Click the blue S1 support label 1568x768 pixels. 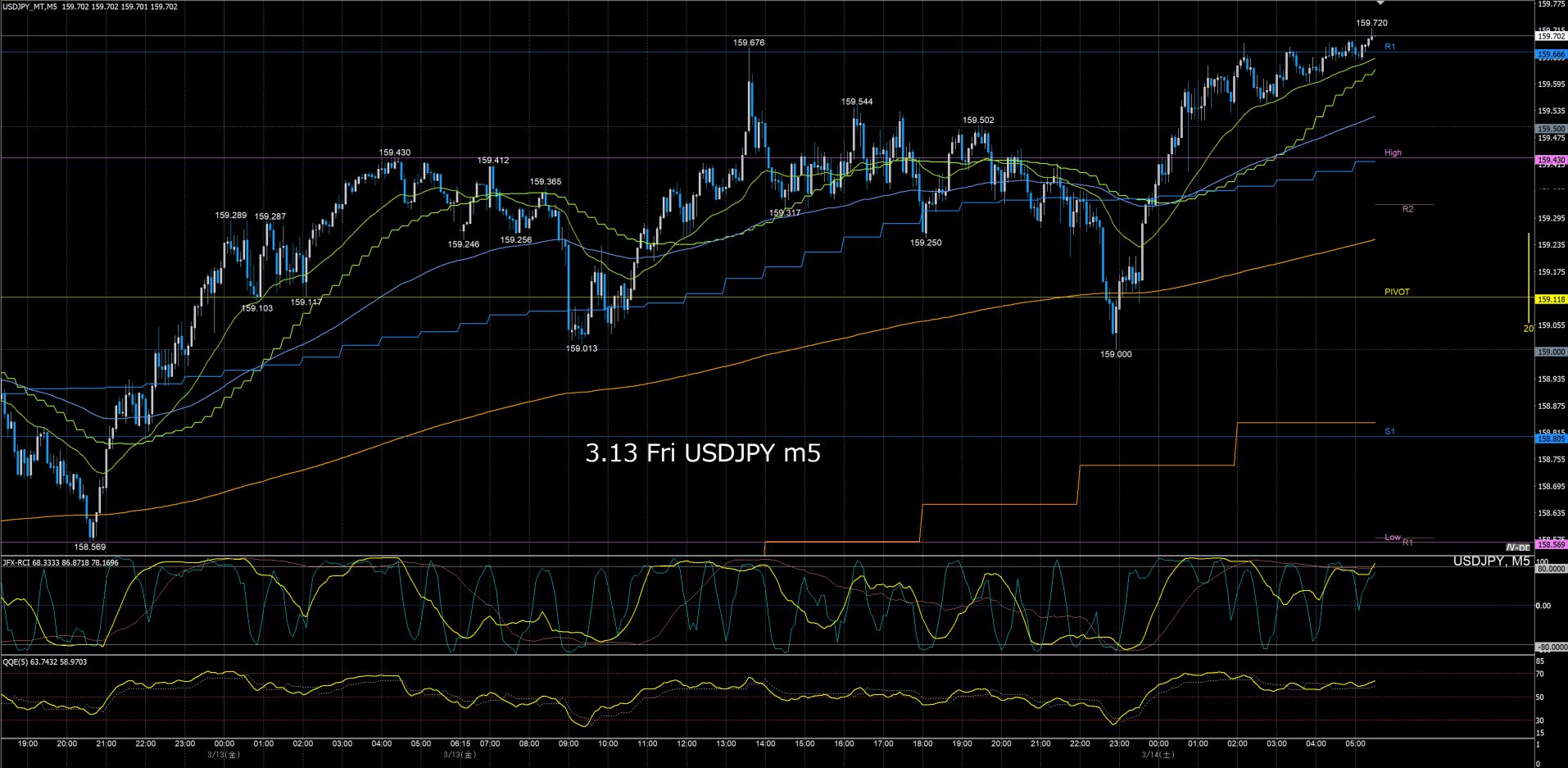pyautogui.click(x=1389, y=431)
